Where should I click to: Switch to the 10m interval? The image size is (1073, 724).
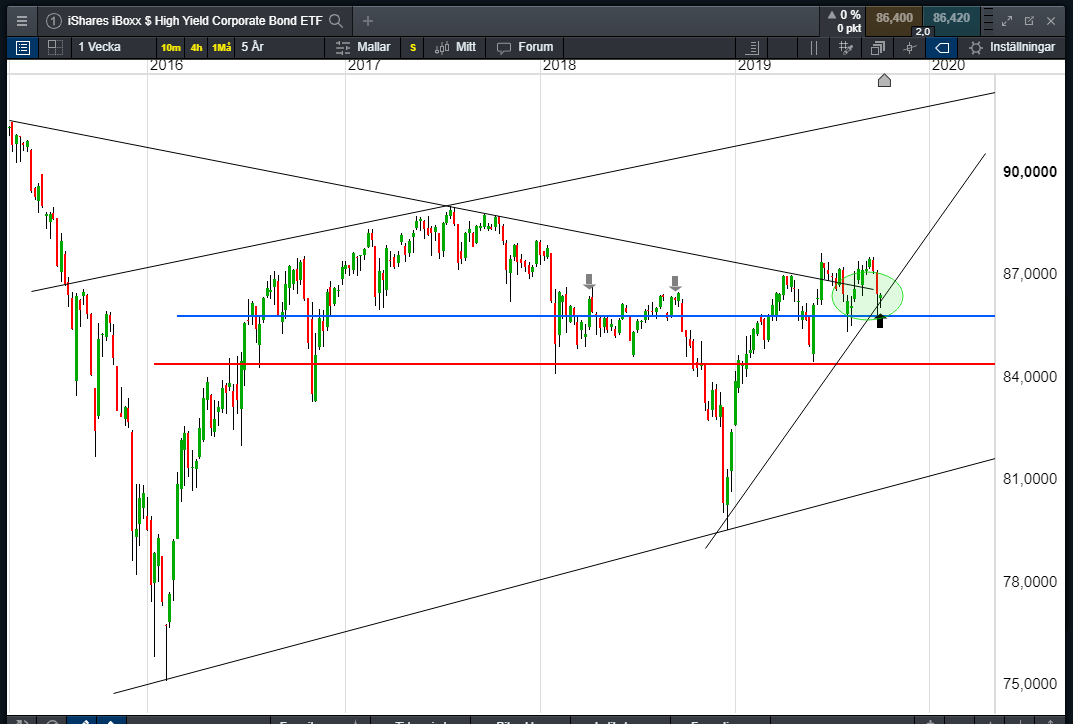(170, 48)
